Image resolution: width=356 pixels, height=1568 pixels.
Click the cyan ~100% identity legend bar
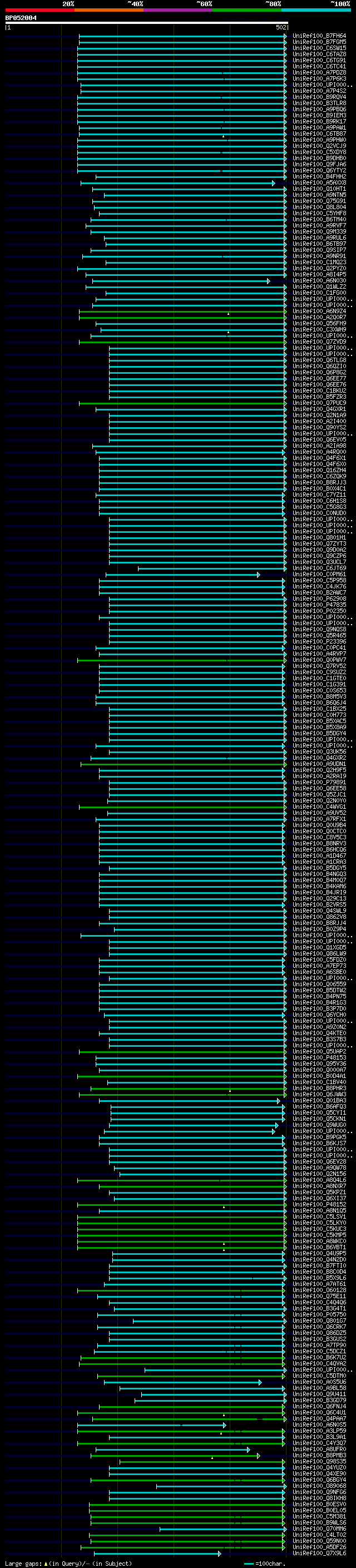pyautogui.click(x=317, y=10)
